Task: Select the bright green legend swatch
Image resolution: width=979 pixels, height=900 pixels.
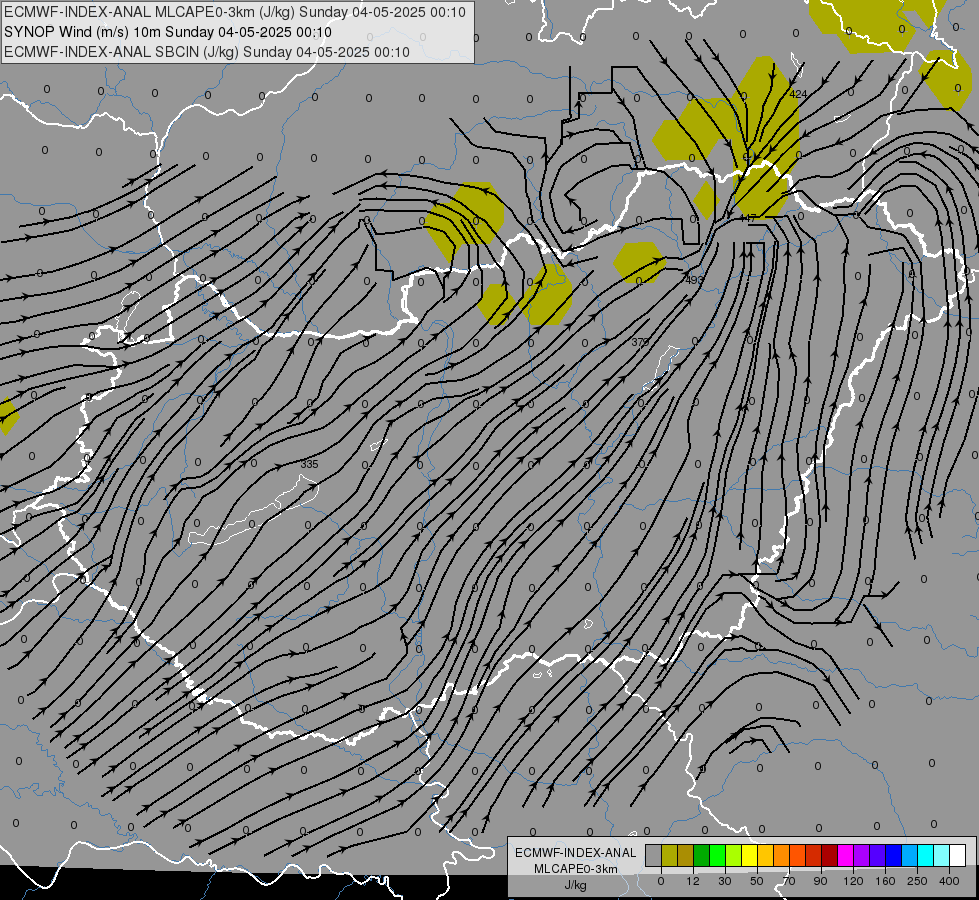Action: click(x=717, y=855)
